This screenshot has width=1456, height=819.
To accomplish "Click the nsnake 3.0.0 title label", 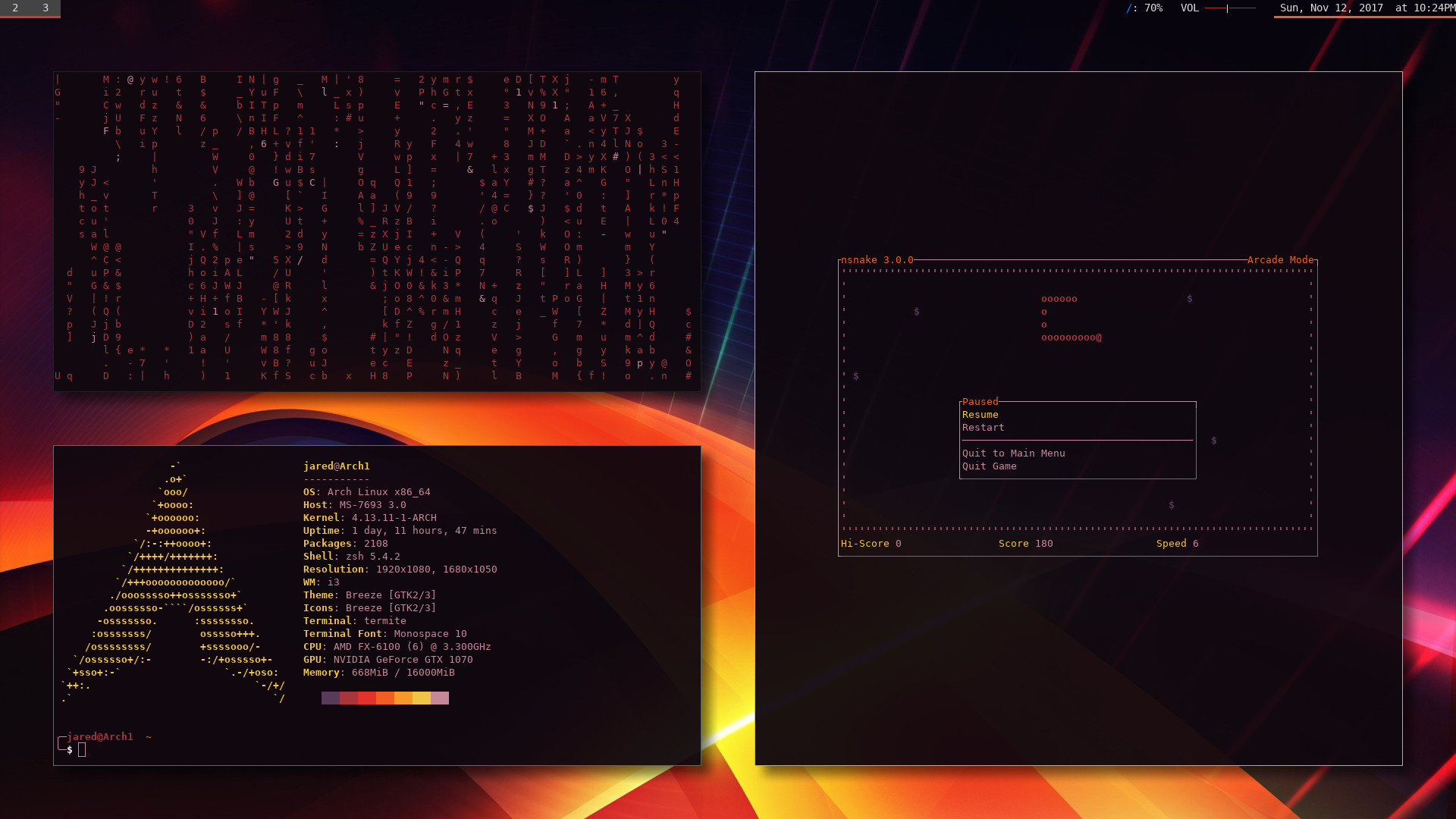I will point(877,260).
